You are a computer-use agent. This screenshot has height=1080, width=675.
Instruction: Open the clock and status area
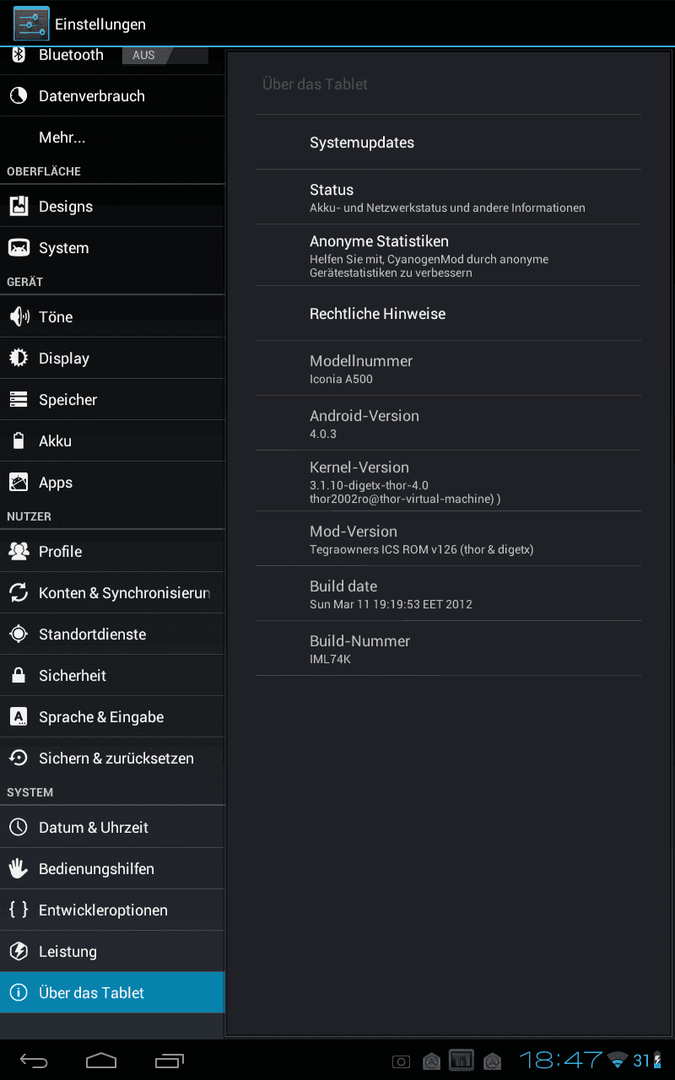(x=590, y=1060)
